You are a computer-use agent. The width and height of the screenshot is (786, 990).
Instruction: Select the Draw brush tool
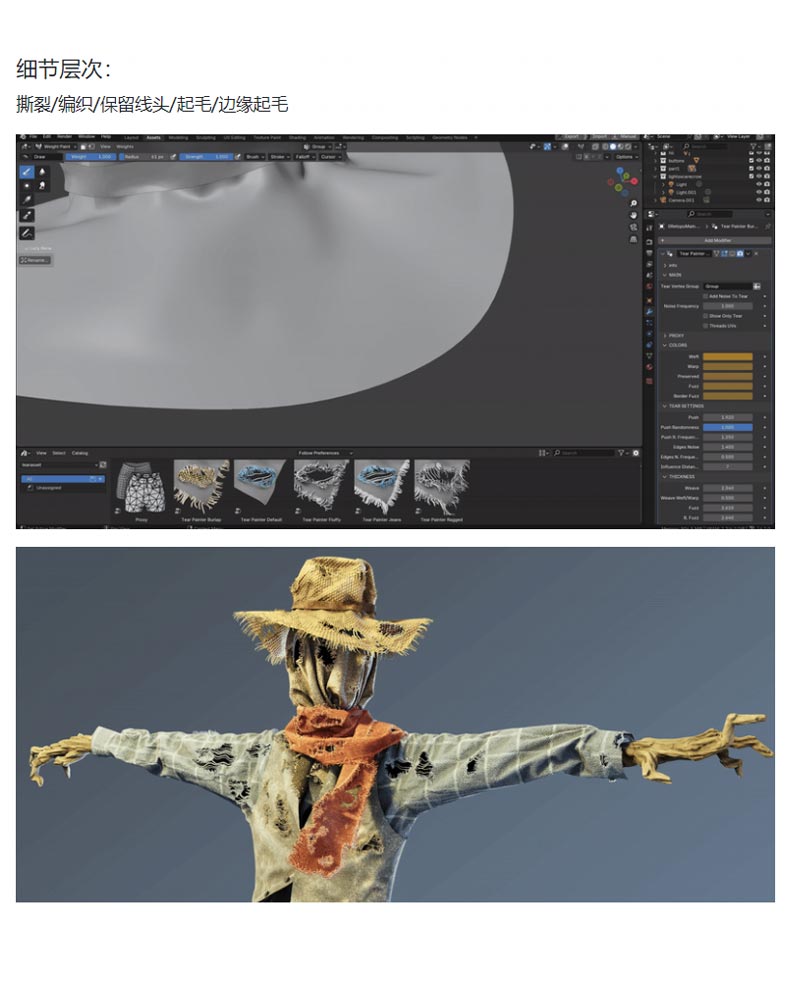pyautogui.click(x=27, y=171)
